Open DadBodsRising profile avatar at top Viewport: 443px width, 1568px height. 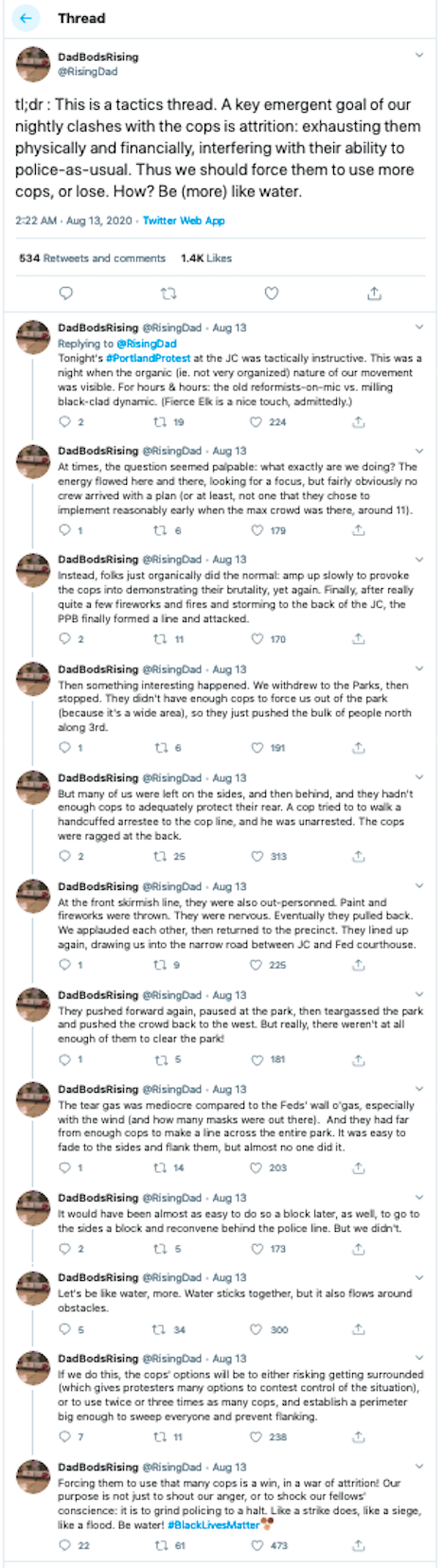click(x=33, y=63)
